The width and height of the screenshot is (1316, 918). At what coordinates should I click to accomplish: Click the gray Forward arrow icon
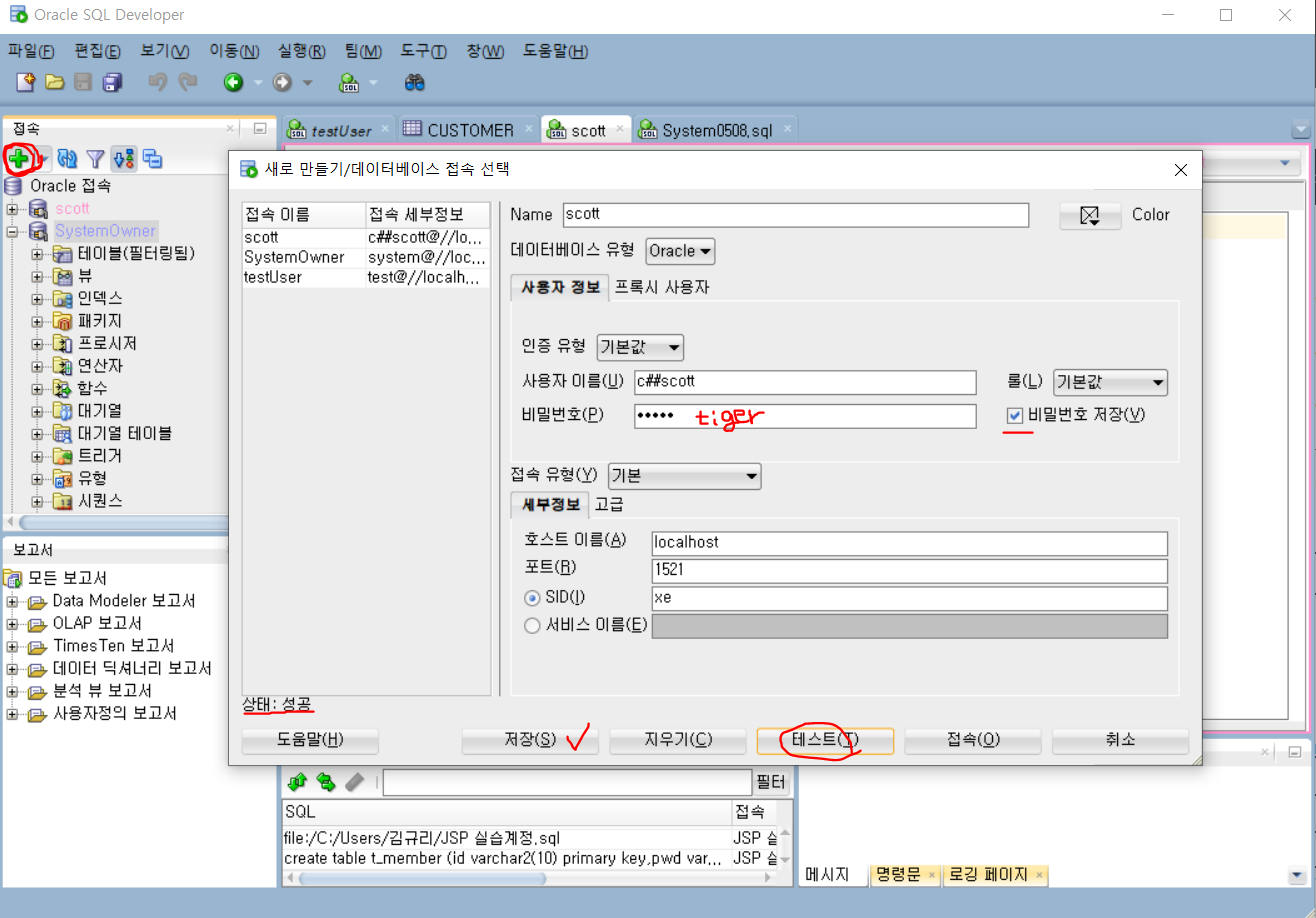click(x=283, y=82)
